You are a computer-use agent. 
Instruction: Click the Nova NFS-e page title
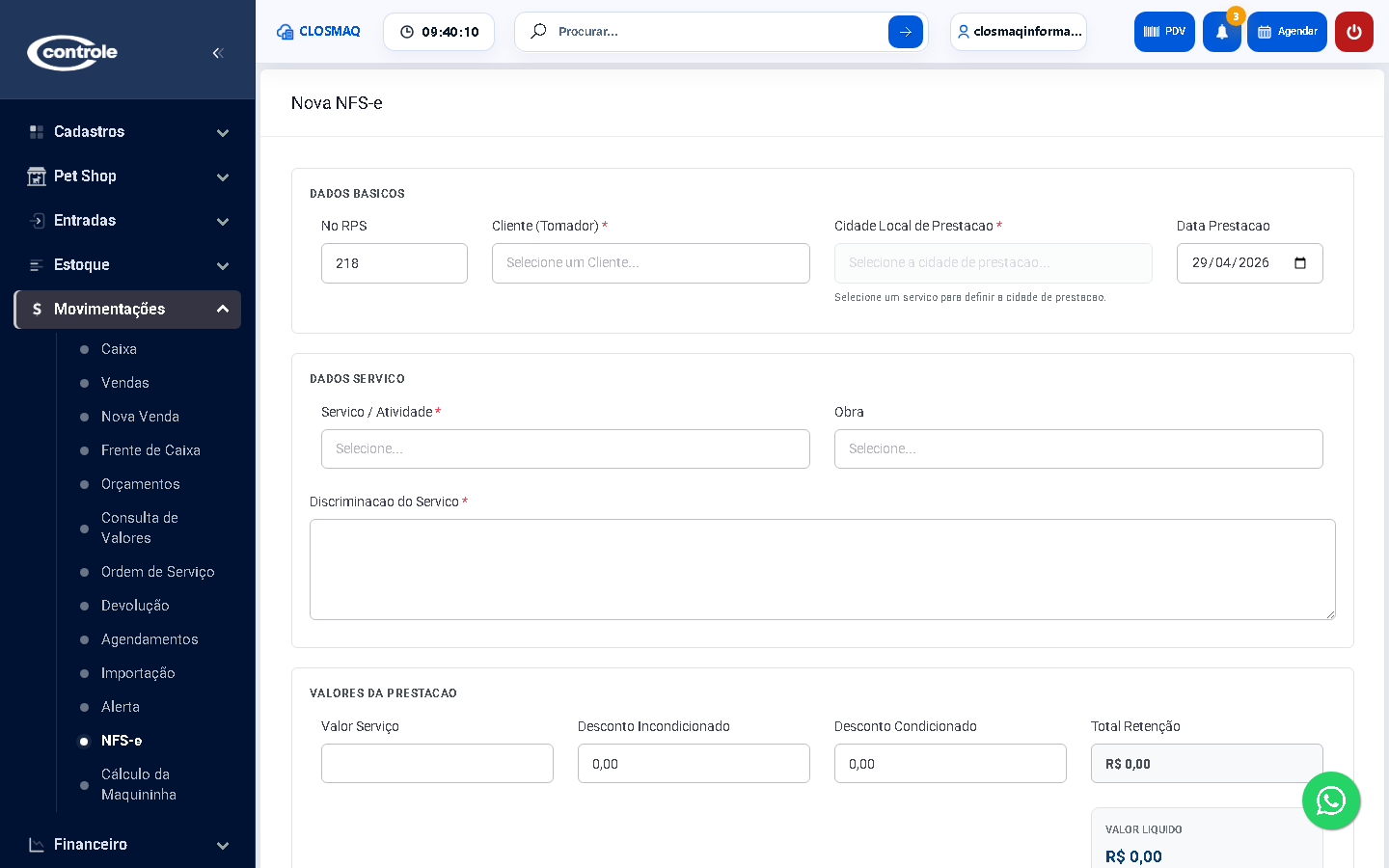click(x=337, y=103)
